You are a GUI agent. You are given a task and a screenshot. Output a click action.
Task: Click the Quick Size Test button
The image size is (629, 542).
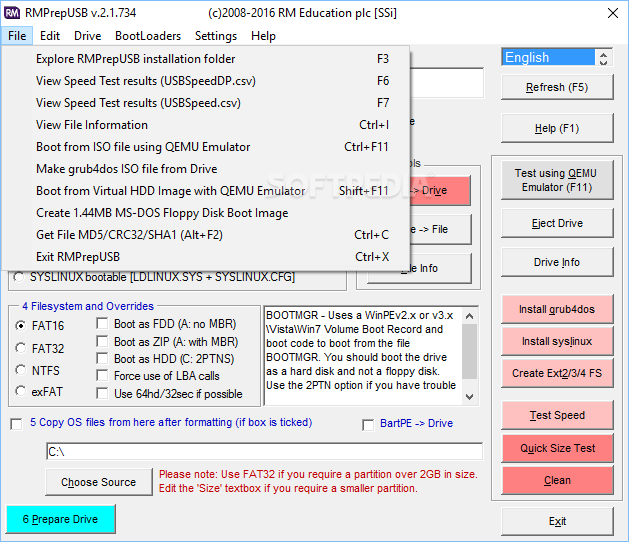[557, 448]
